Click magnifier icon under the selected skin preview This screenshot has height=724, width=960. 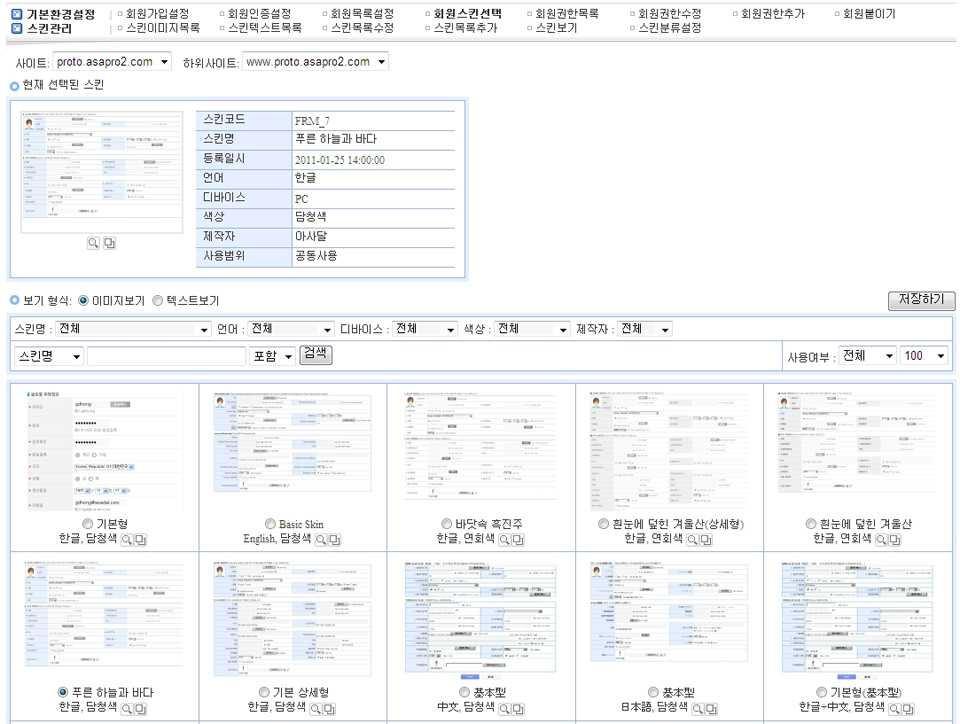tap(93, 243)
